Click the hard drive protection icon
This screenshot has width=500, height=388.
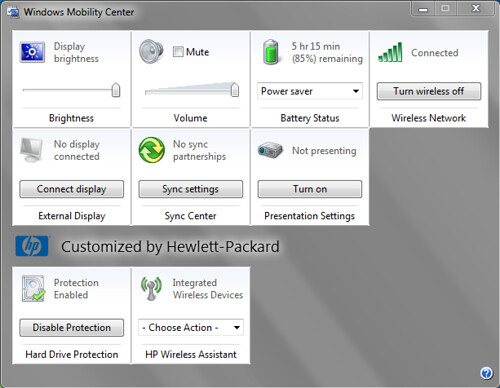(x=33, y=289)
